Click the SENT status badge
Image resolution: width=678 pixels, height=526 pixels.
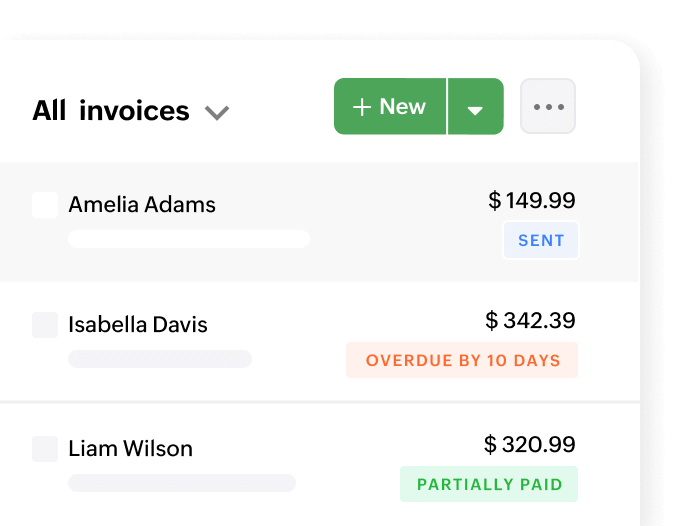(541, 241)
